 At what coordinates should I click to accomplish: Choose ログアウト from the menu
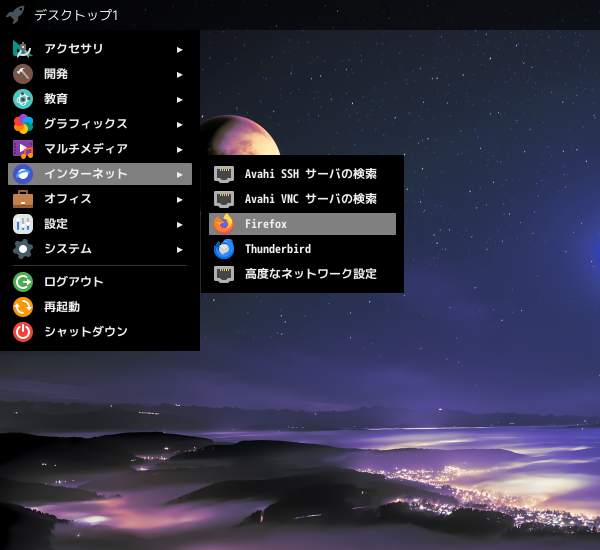coord(100,282)
